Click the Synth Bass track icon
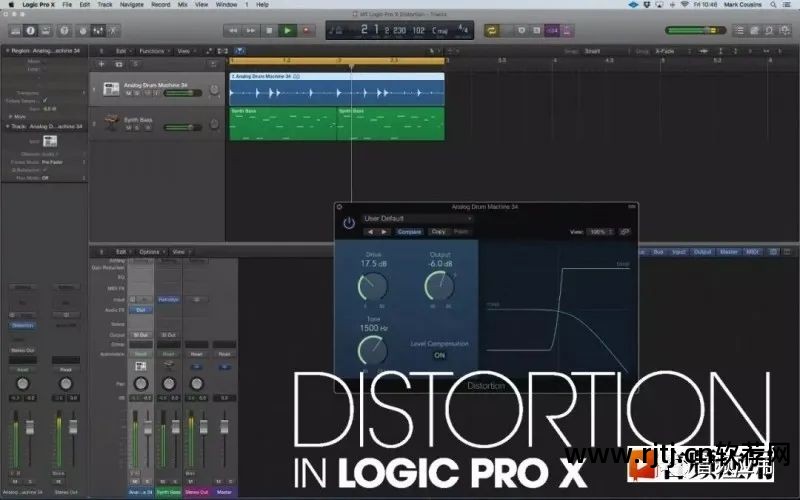Screen dimensions: 800x500 pos(111,123)
